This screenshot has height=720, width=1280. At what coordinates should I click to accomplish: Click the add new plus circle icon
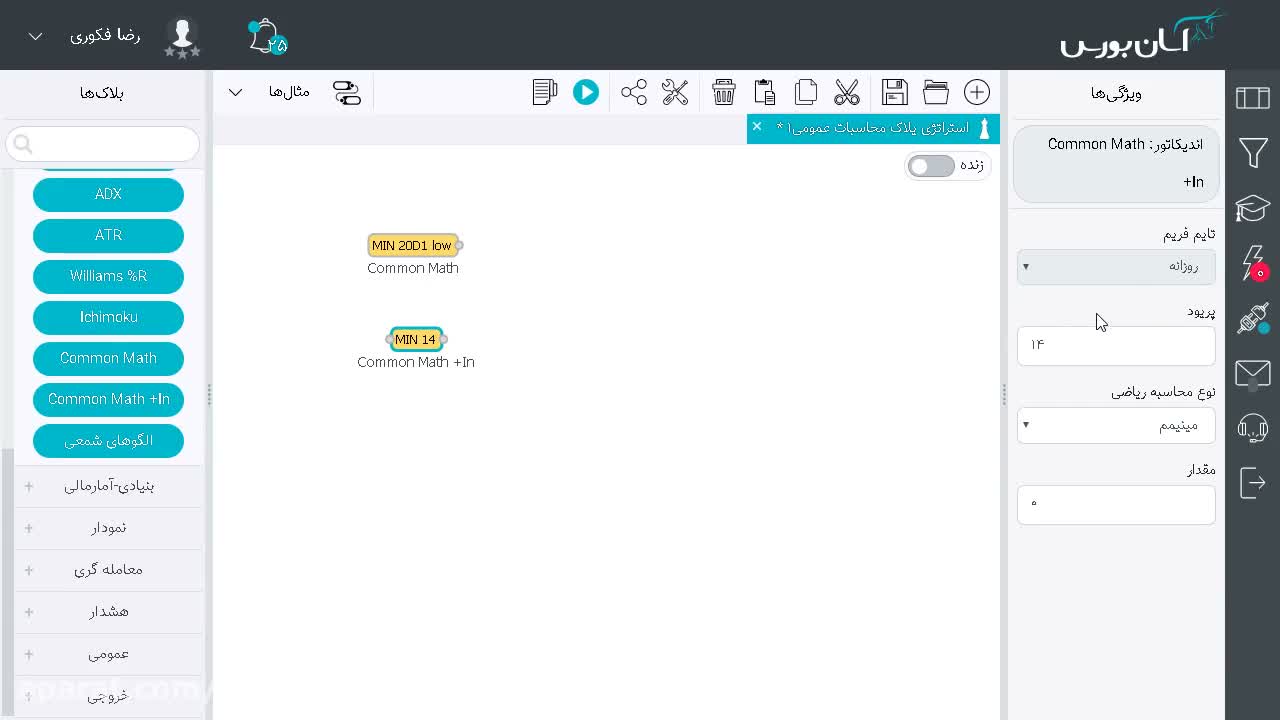tap(977, 92)
